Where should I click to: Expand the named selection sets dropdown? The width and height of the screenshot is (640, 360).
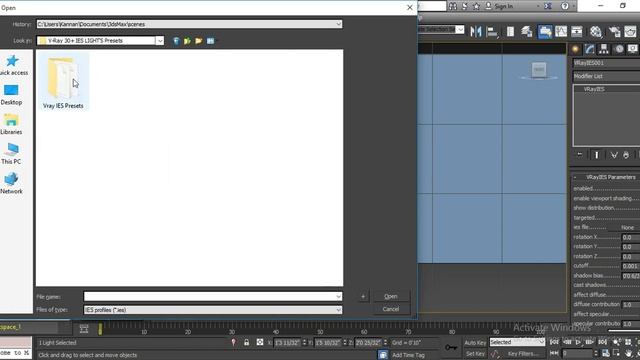tap(460, 30)
